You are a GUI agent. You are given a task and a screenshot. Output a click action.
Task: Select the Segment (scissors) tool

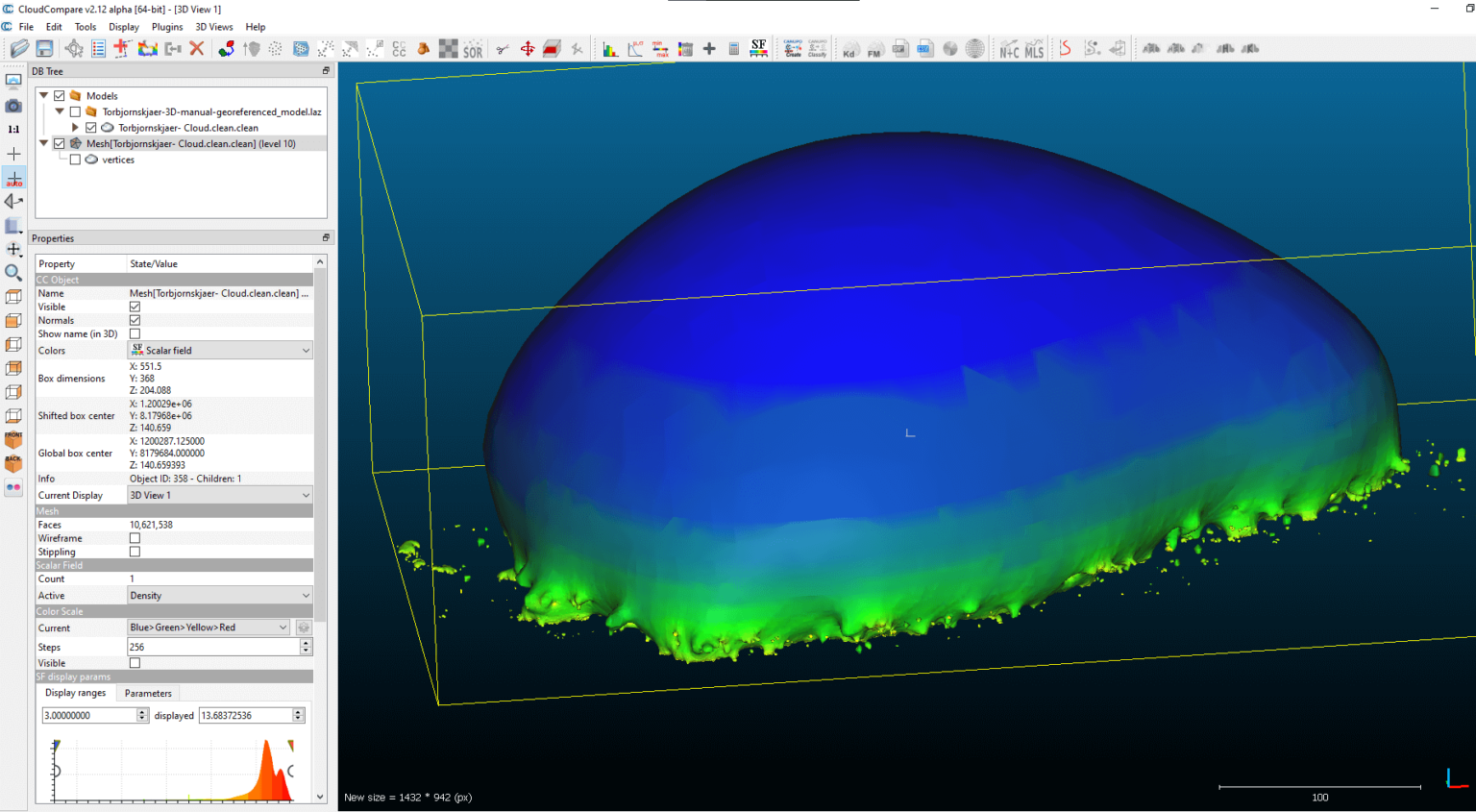click(502, 49)
